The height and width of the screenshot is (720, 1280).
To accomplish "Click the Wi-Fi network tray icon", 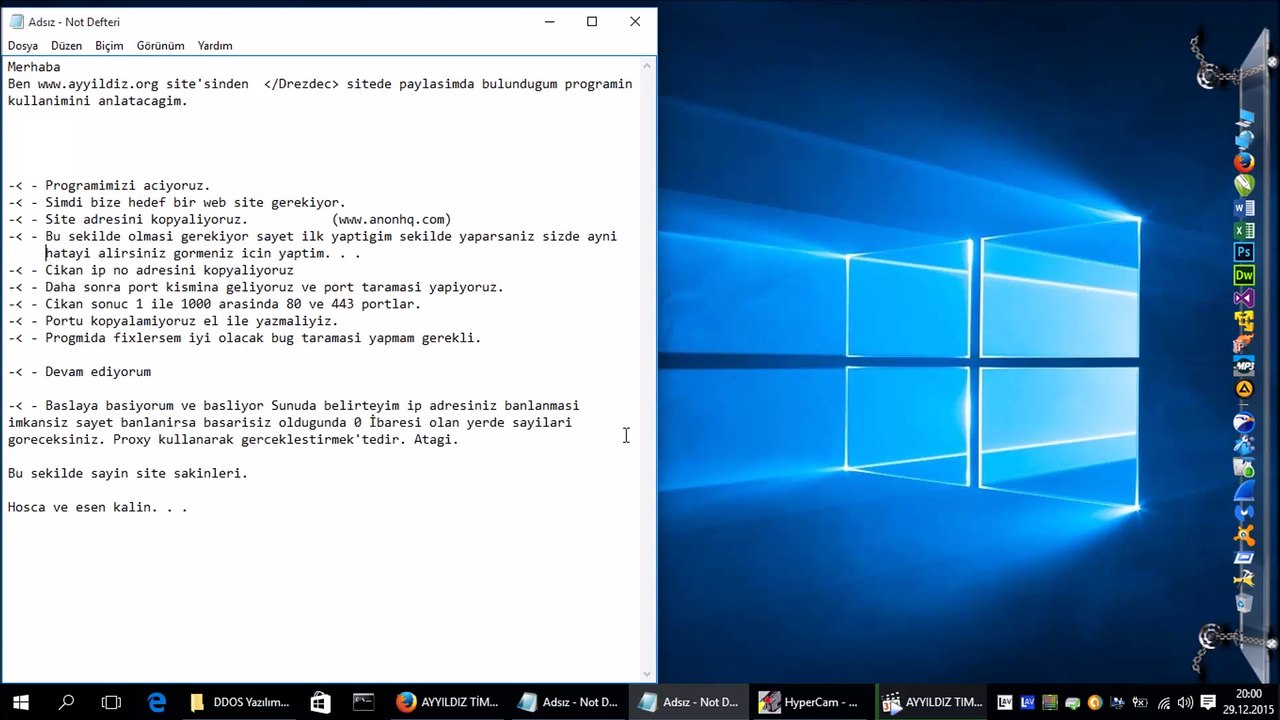I will (x=1164, y=702).
